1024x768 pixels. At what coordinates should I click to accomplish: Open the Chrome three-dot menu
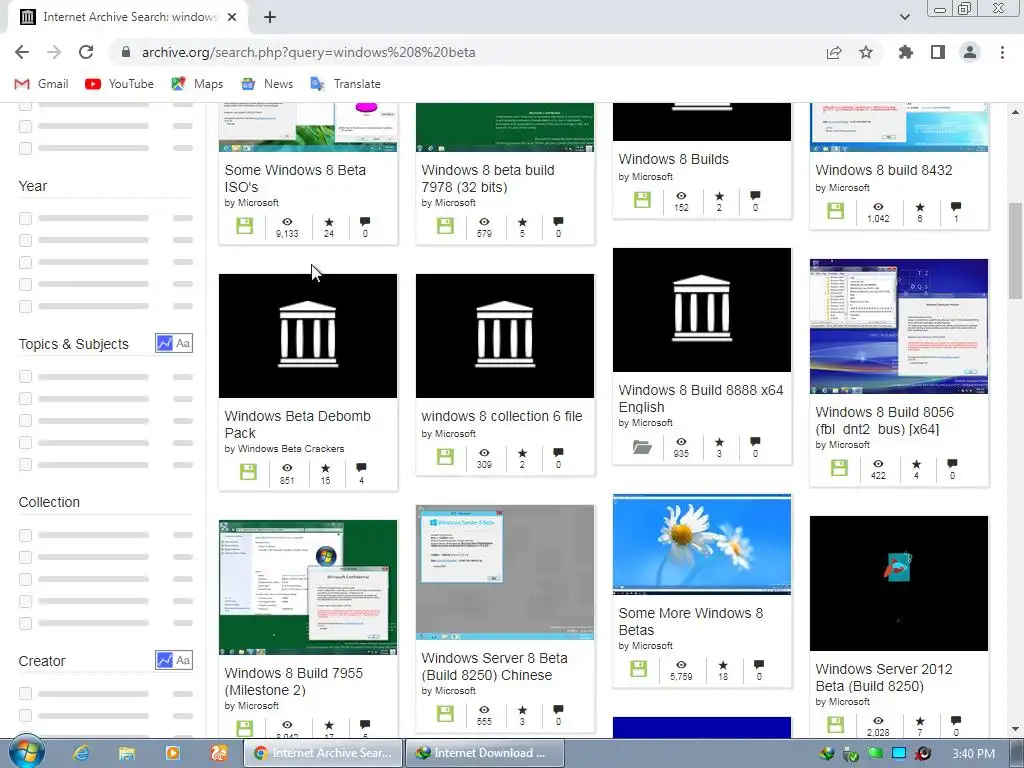pyautogui.click(x=1002, y=52)
